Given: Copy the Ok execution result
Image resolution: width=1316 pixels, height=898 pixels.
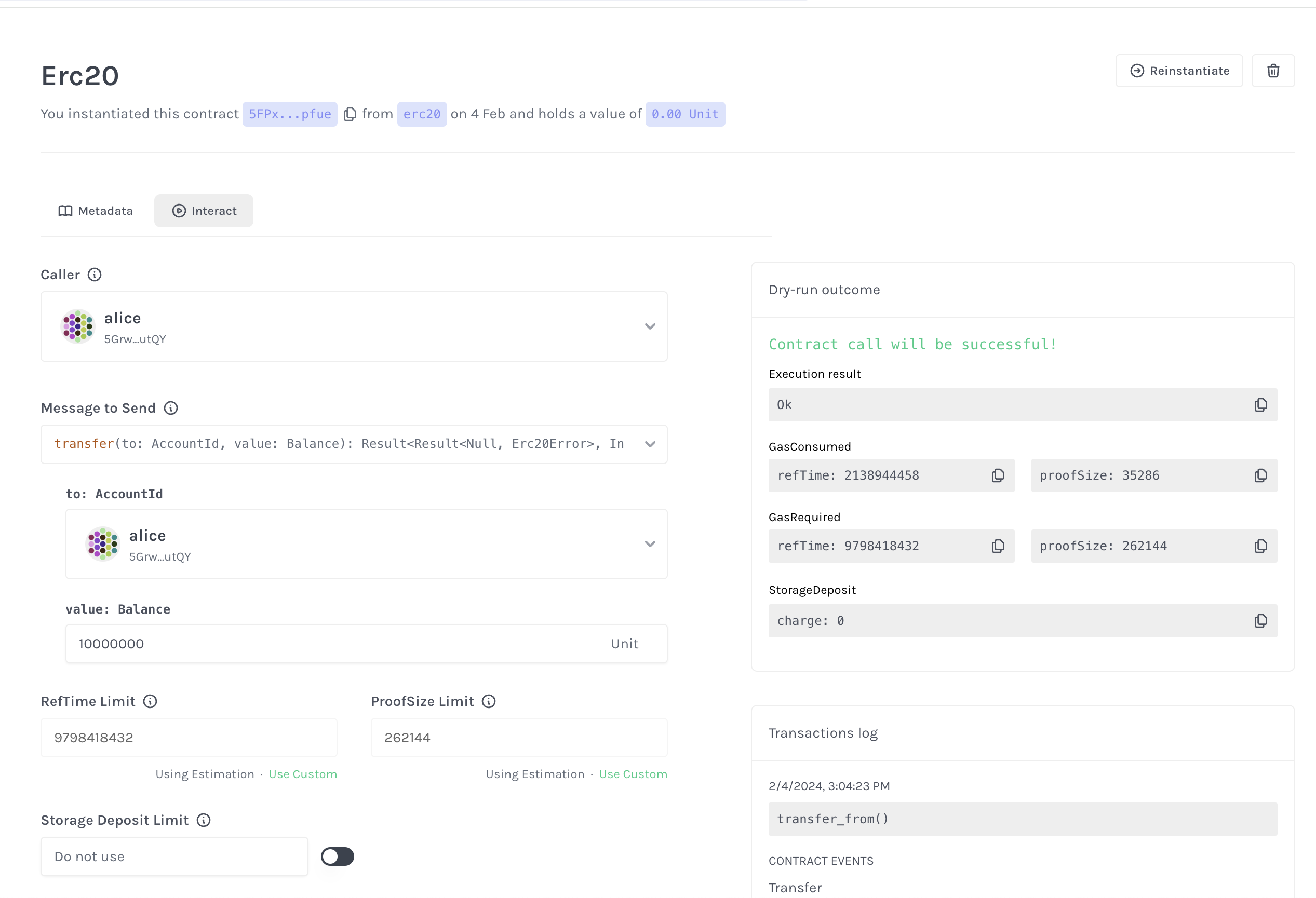Looking at the screenshot, I should [1260, 404].
